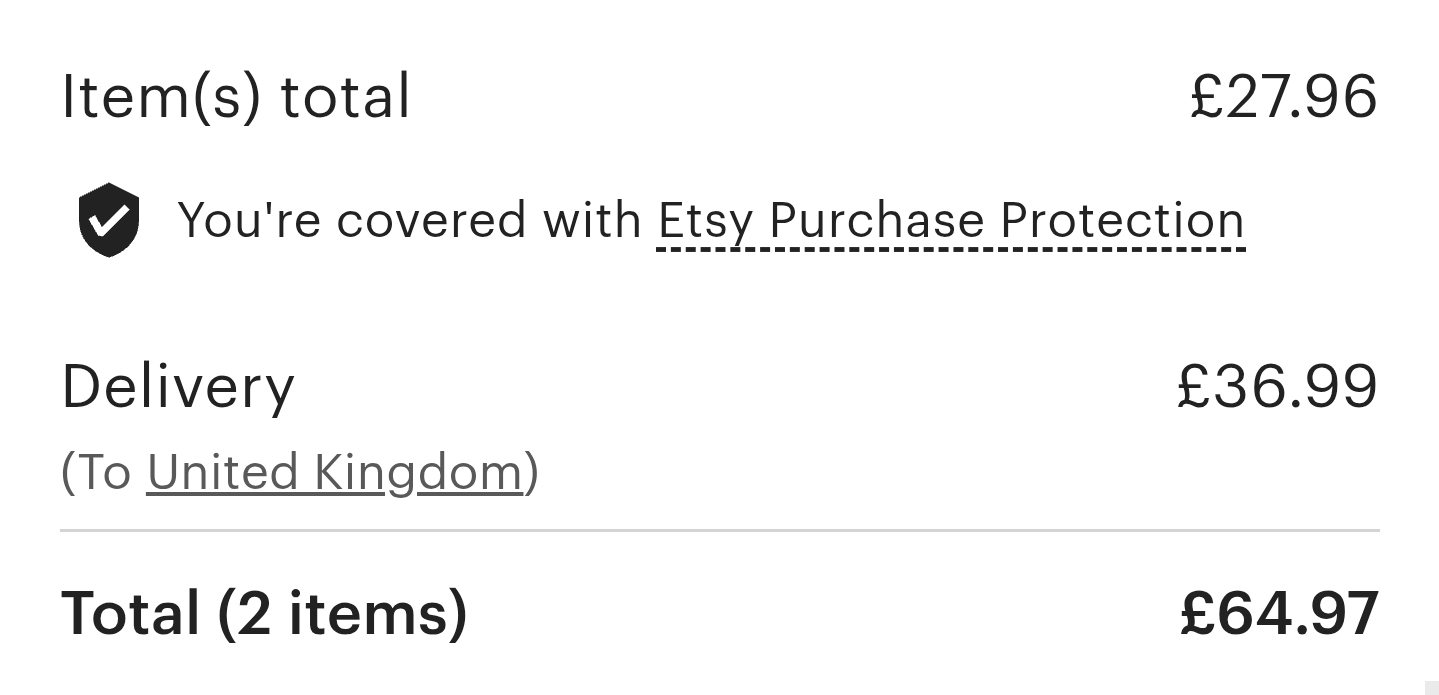Click the word "Protection" in the dotted-underlined link

tap(1121, 221)
